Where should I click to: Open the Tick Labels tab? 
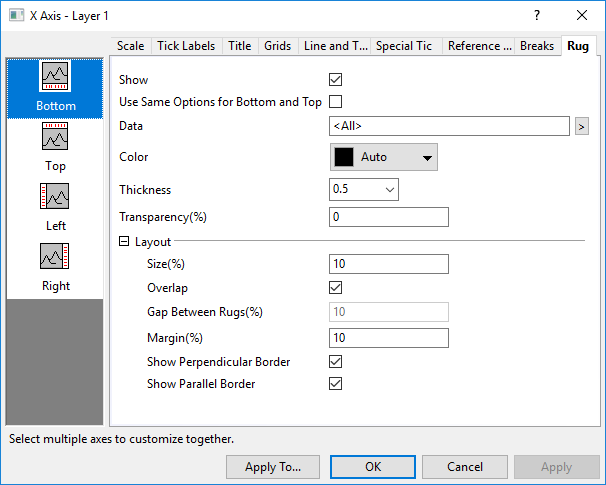click(186, 46)
